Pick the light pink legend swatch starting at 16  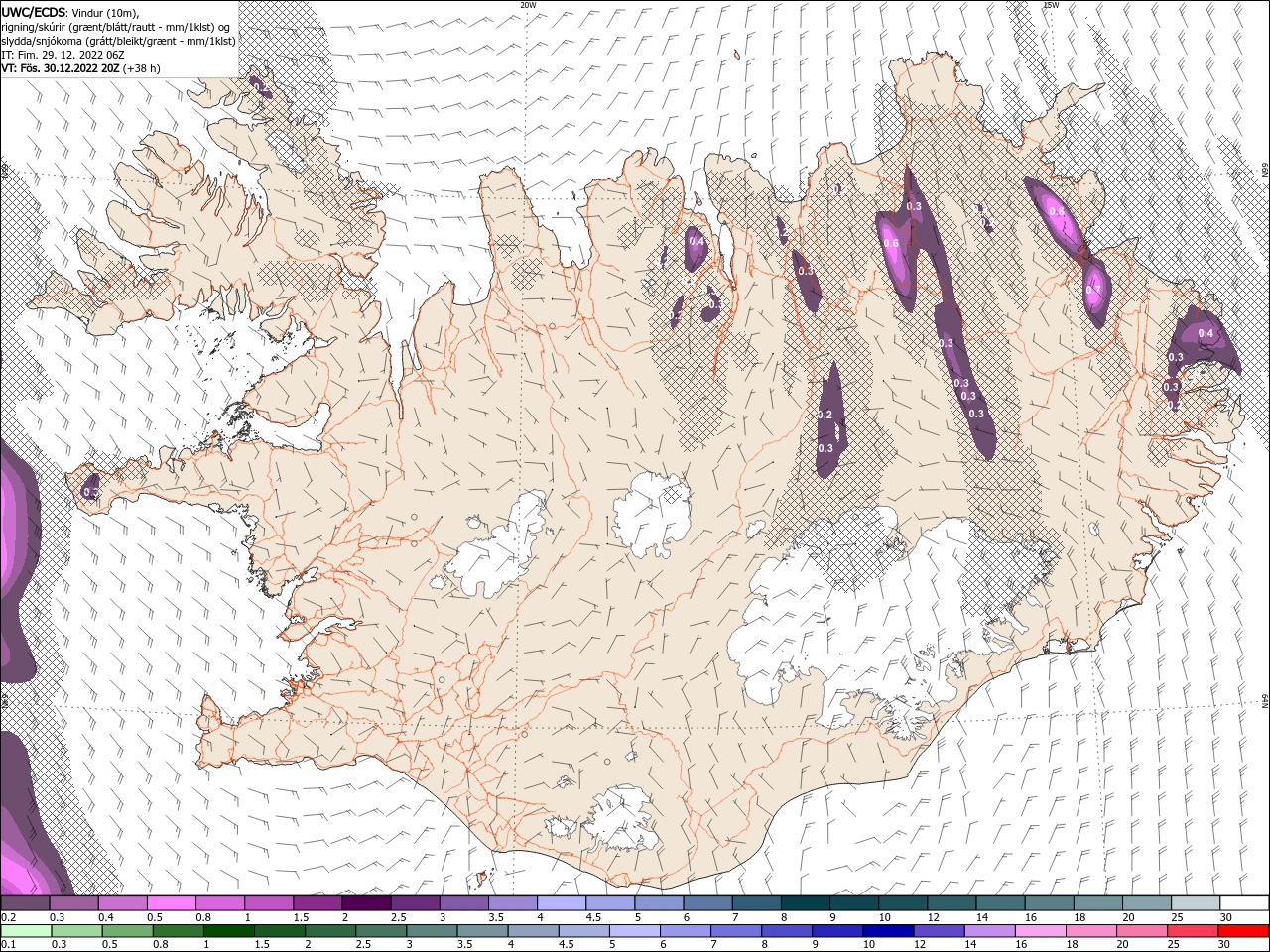pos(1039,931)
